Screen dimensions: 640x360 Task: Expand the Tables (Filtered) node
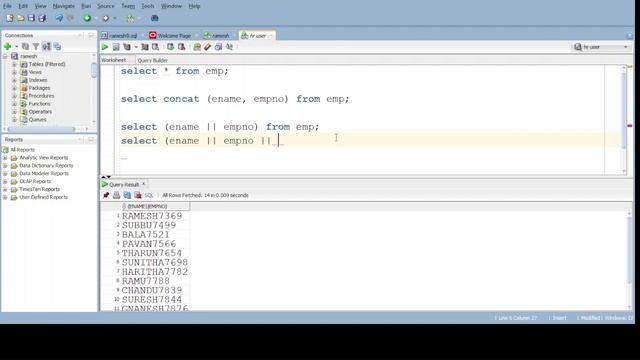coord(14,64)
